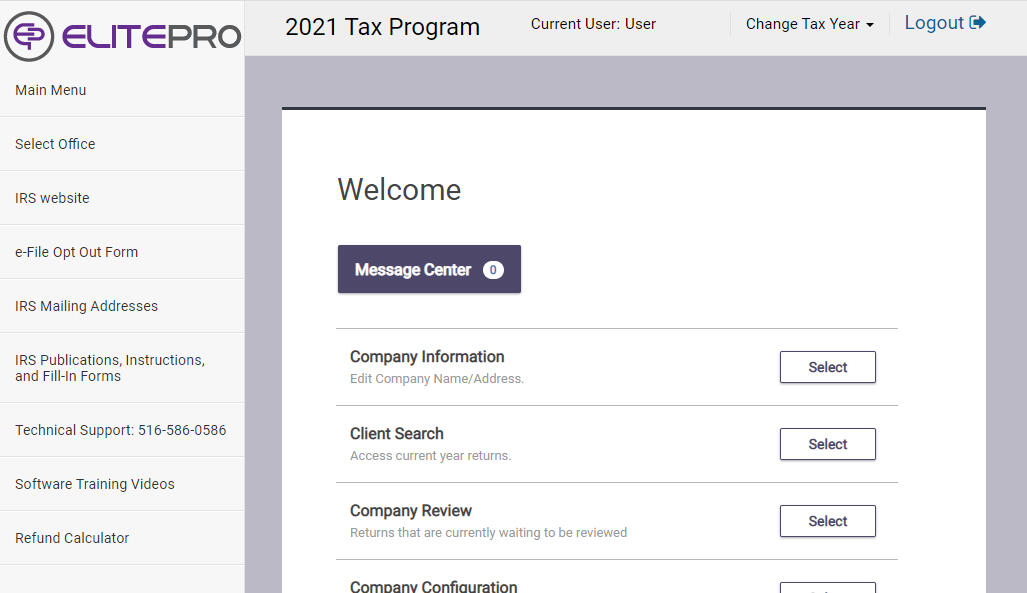Click the Message Center unread count badge
The height and width of the screenshot is (593, 1027).
point(493,270)
